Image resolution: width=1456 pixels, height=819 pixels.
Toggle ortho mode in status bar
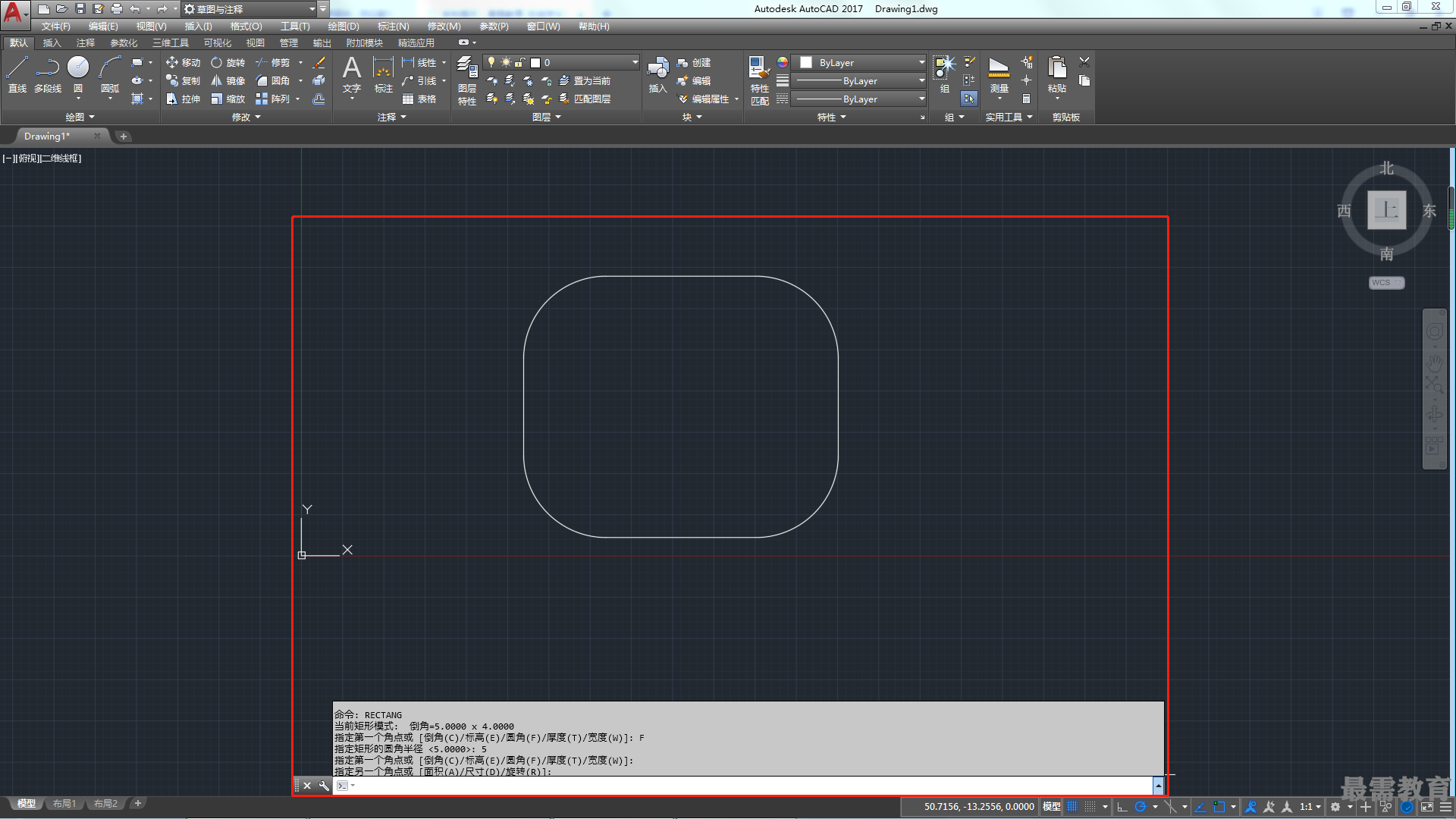click(1122, 807)
